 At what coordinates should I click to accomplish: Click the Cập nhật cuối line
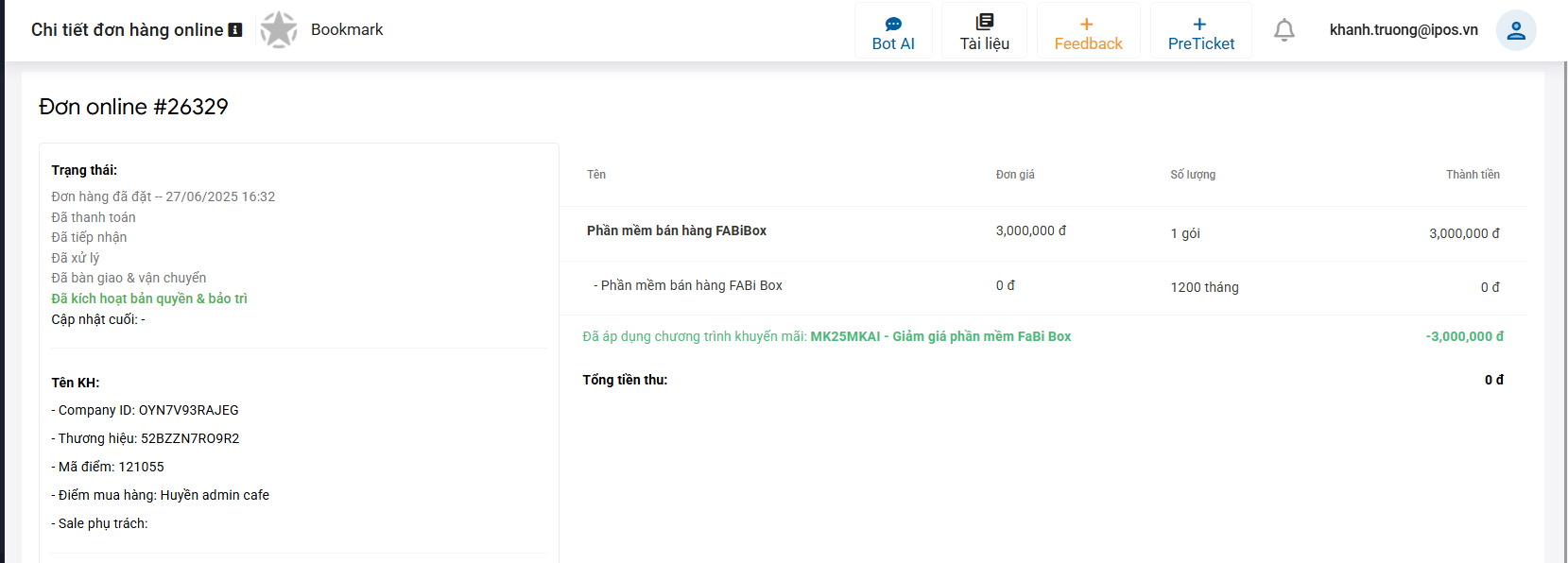[x=98, y=319]
